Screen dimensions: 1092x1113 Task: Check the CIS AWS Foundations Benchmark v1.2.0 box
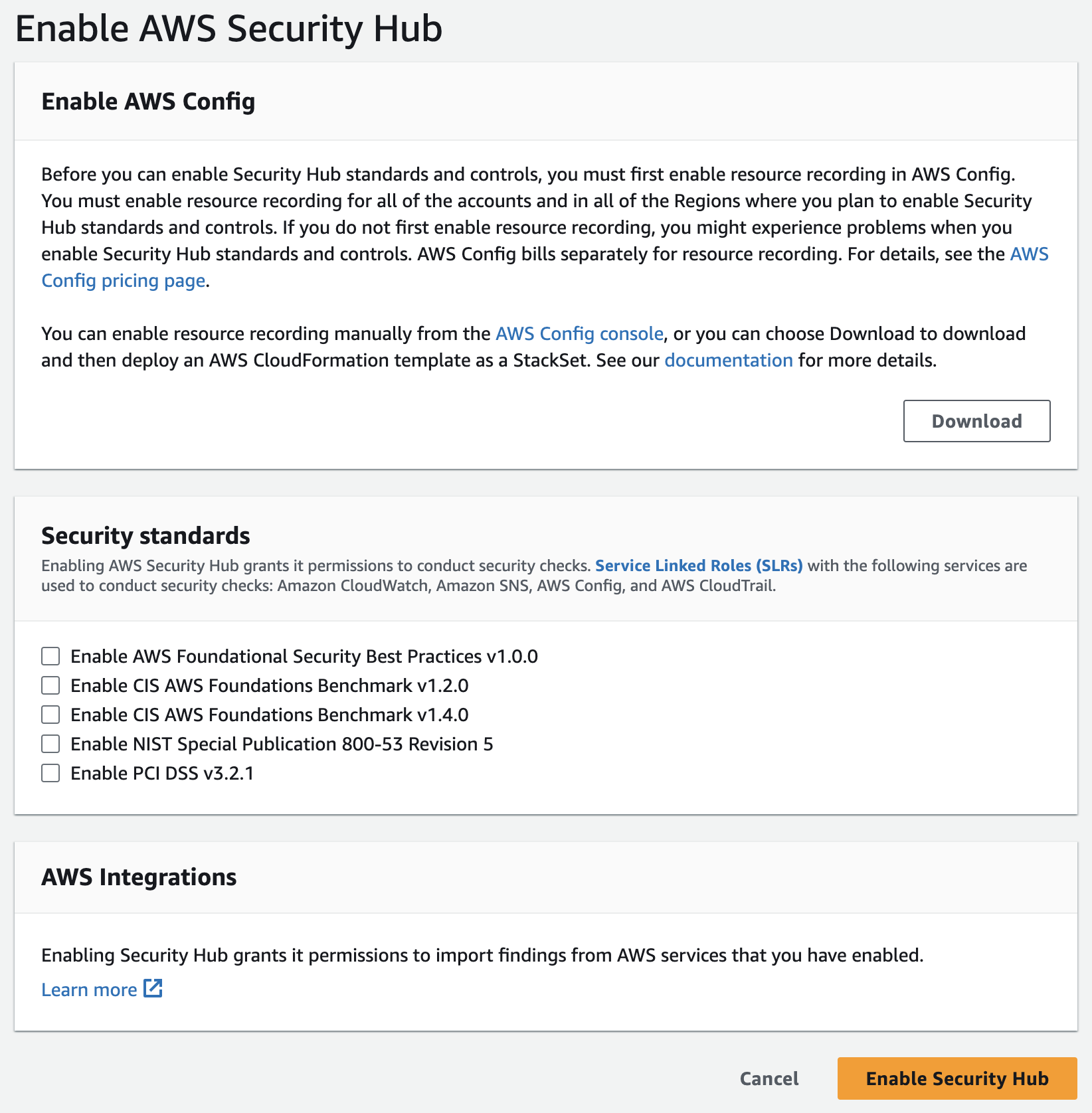coord(51,685)
